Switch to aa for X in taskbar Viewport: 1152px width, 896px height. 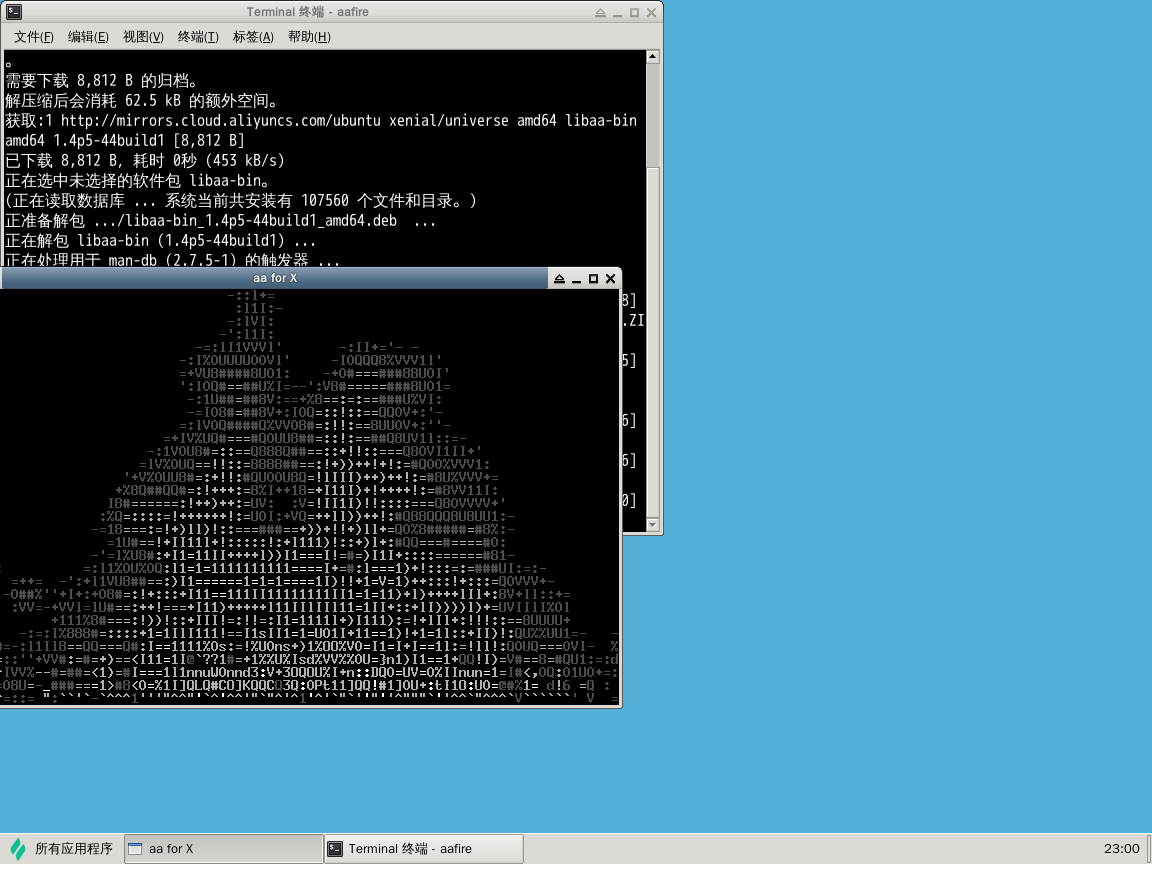pos(223,849)
